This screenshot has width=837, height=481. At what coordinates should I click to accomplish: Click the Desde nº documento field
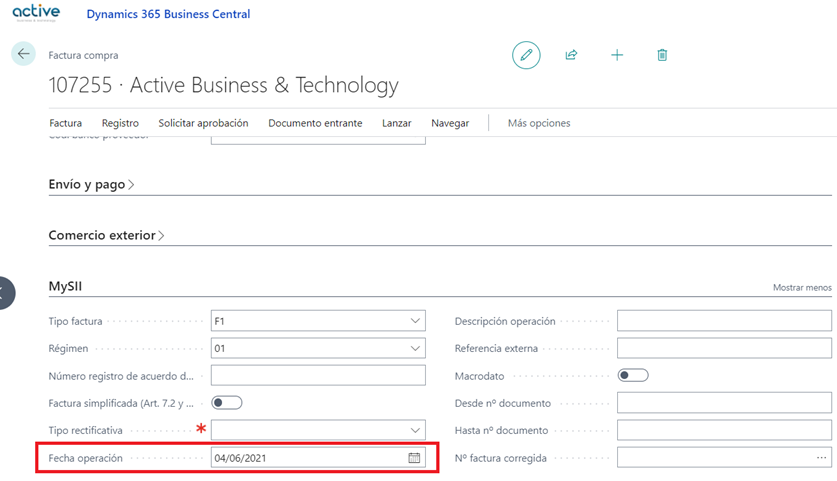tap(724, 403)
